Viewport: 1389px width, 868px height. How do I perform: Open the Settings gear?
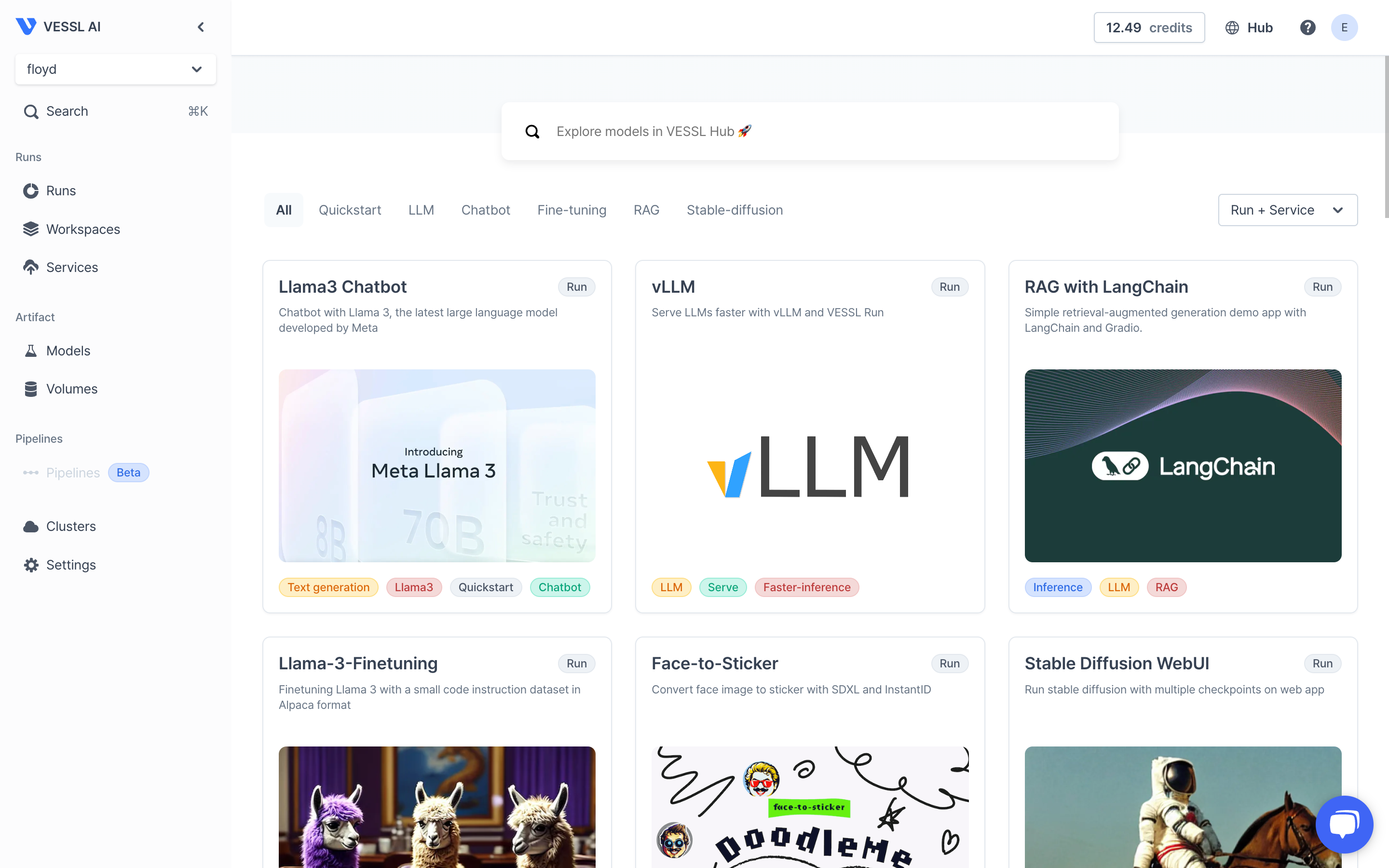click(x=31, y=565)
